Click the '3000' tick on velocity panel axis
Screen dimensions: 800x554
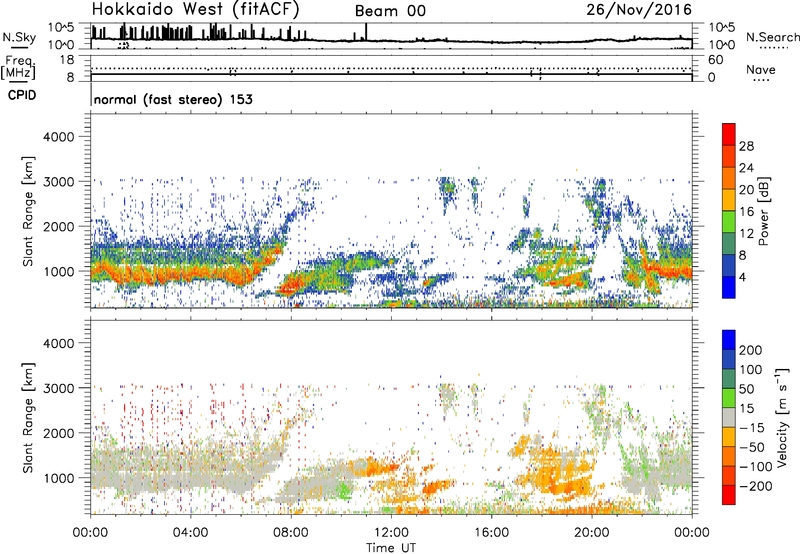click(x=59, y=388)
